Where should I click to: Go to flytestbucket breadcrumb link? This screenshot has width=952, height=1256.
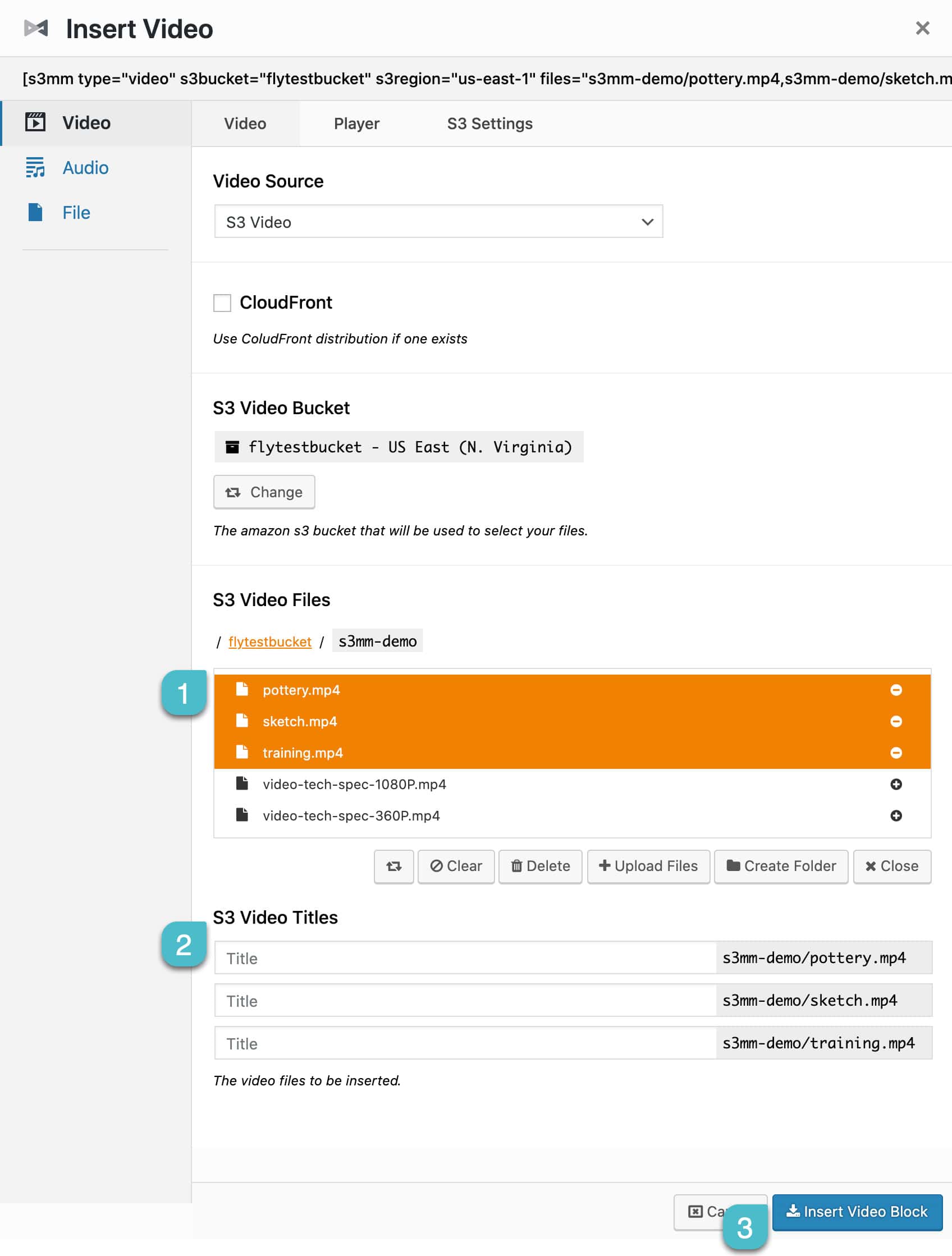click(x=270, y=641)
